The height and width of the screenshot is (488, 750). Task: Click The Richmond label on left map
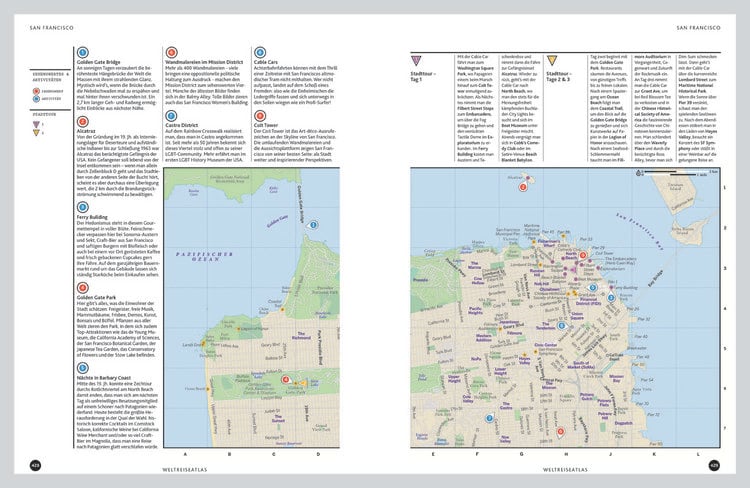tap(301, 335)
